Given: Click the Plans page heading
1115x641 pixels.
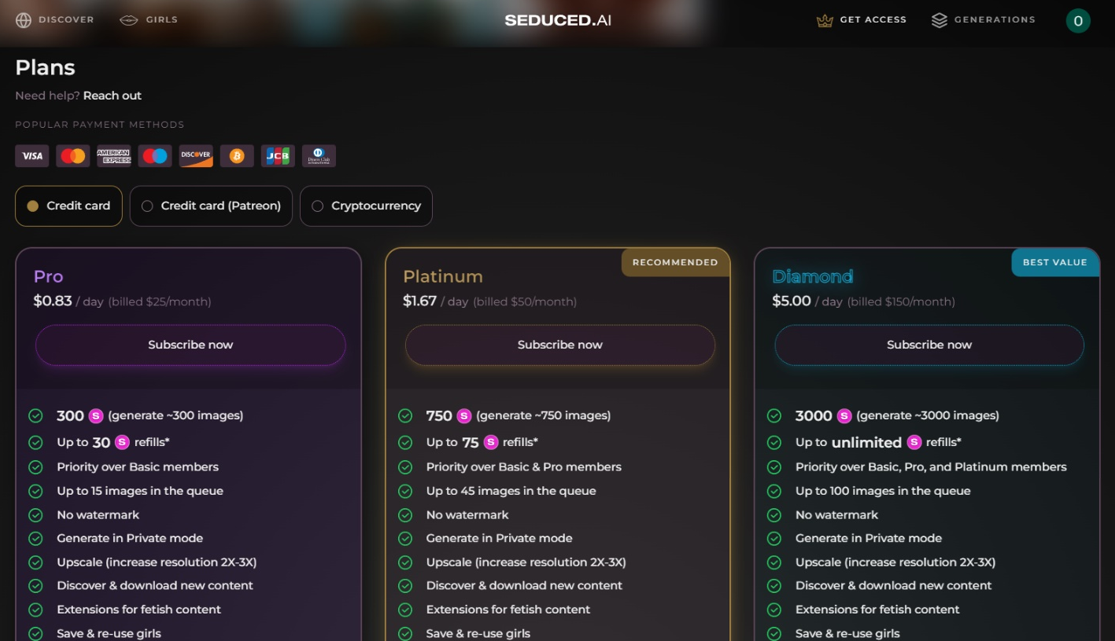Looking at the screenshot, I should coord(46,68).
